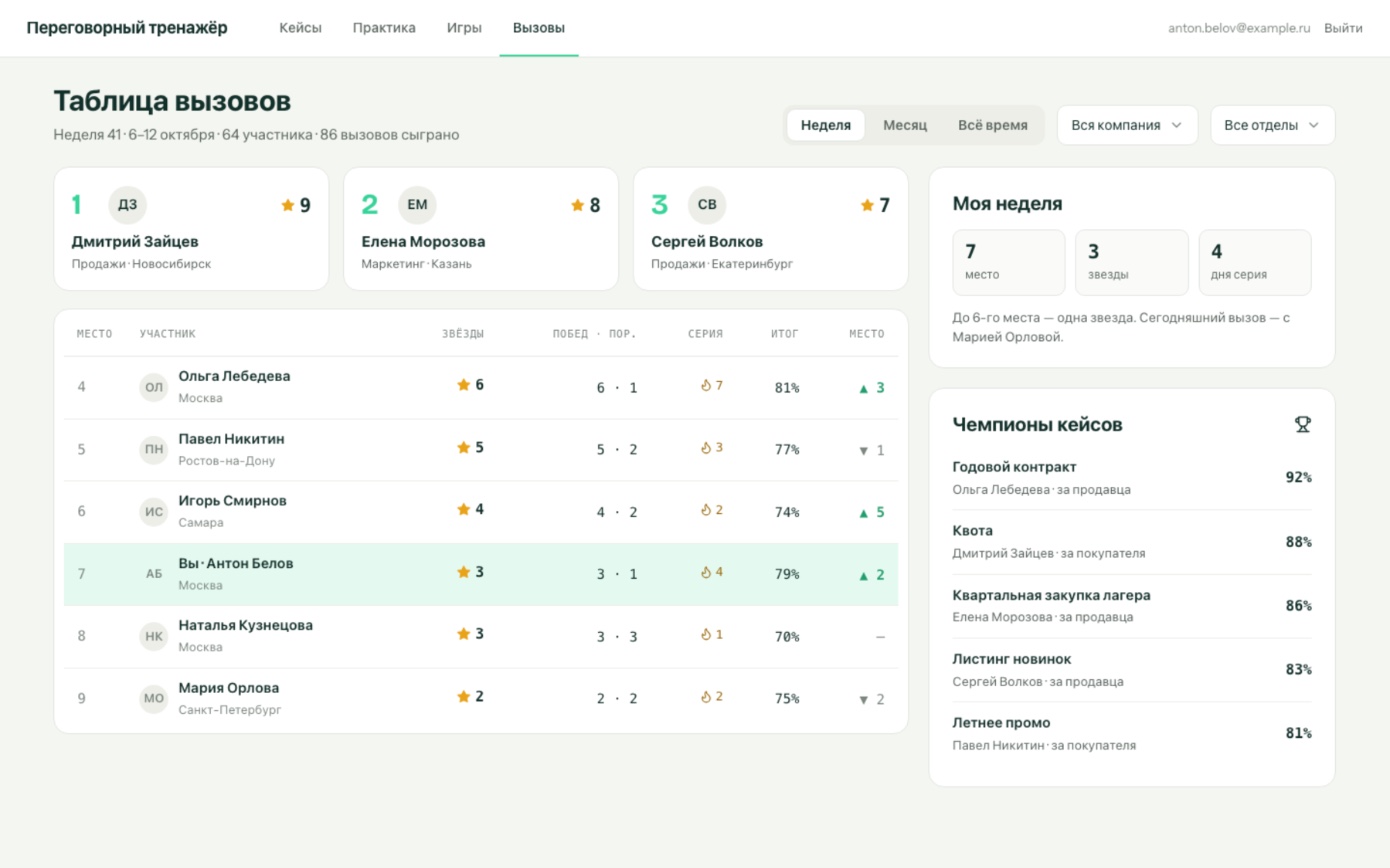The width and height of the screenshot is (1390, 868).
Task: Click the Звёзды column header
Action: click(463, 334)
